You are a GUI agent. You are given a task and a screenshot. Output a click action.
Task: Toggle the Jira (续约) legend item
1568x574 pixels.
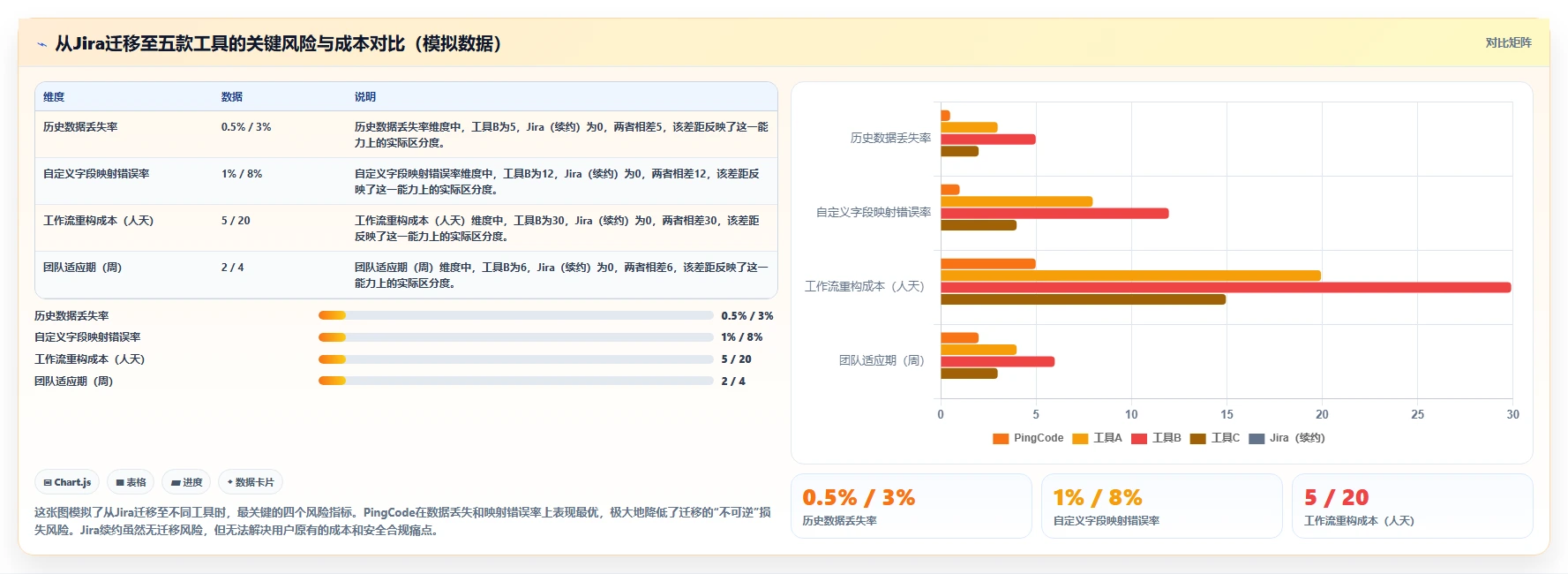click(1287, 438)
